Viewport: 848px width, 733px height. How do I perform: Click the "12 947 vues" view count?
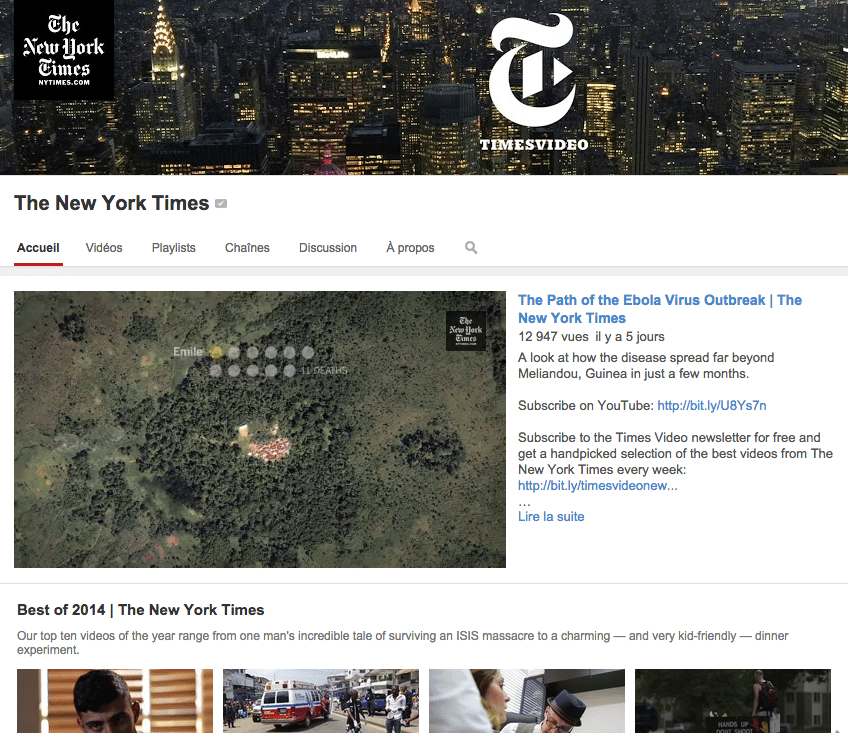coord(553,336)
